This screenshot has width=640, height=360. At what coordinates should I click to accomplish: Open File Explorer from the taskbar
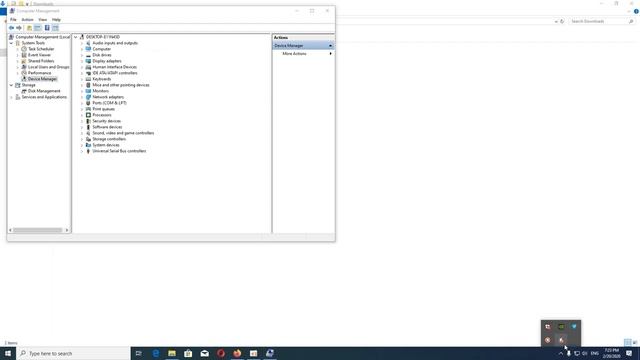coord(172,353)
